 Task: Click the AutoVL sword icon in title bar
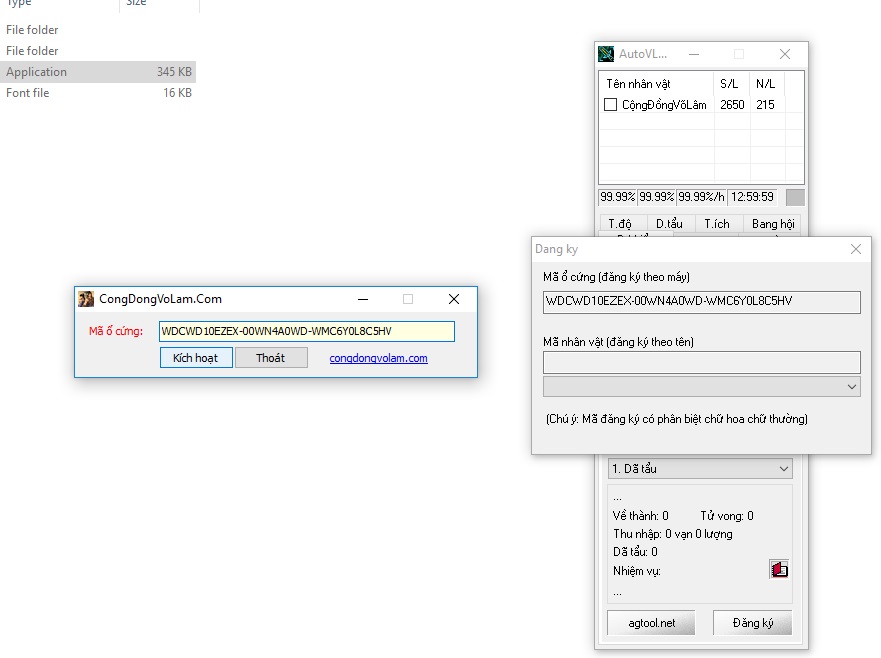tap(606, 54)
